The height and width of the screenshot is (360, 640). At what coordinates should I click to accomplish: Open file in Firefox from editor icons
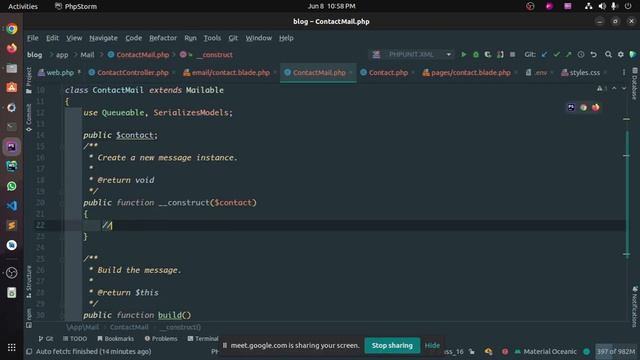[596, 107]
